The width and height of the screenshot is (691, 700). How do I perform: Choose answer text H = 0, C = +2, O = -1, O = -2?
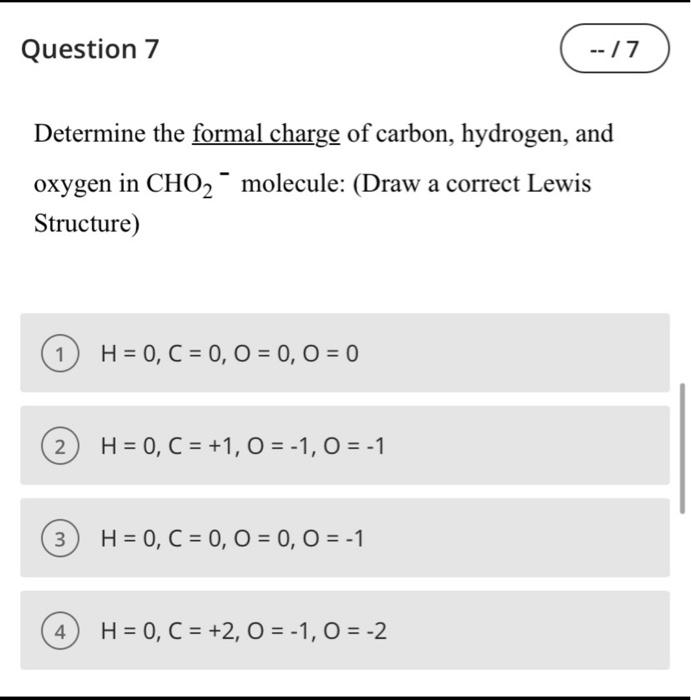[x=244, y=631]
